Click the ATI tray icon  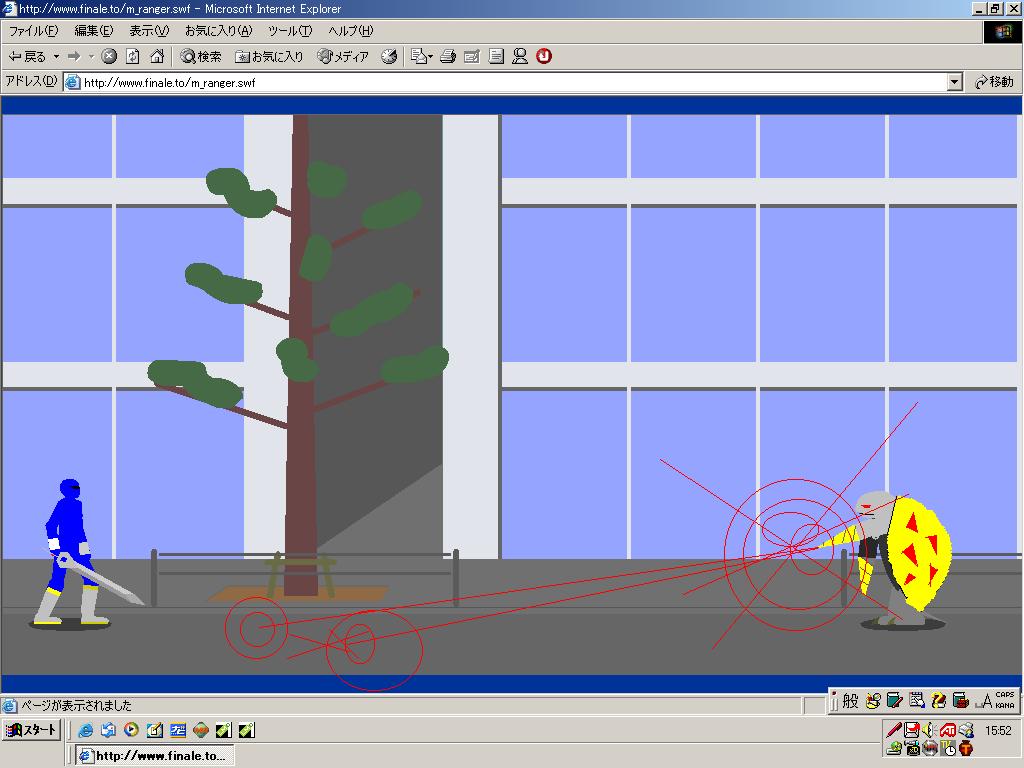coord(948,729)
